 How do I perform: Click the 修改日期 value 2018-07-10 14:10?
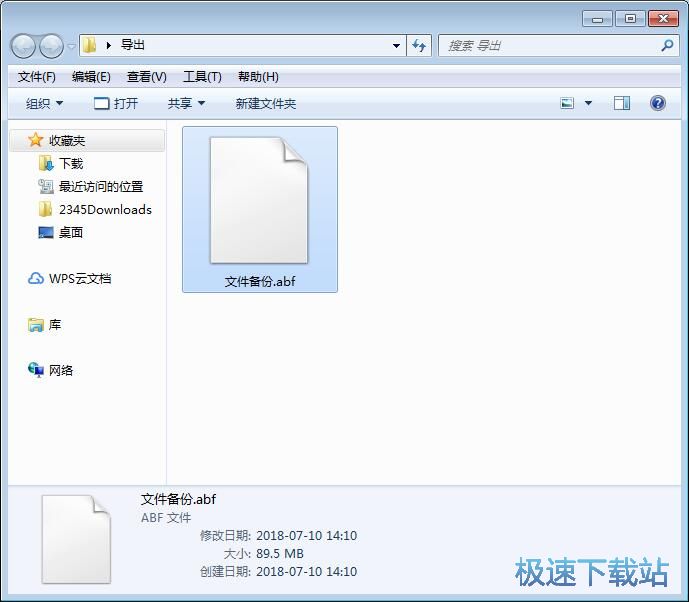point(306,536)
